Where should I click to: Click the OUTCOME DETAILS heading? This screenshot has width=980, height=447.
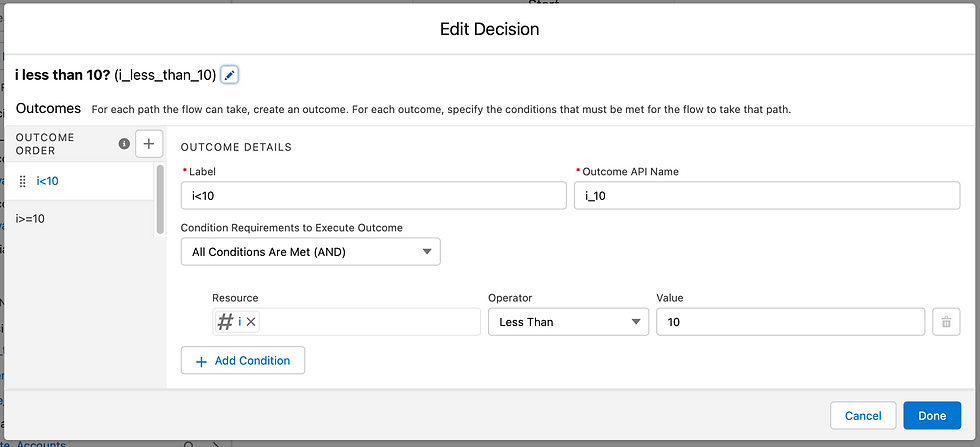coord(236,148)
